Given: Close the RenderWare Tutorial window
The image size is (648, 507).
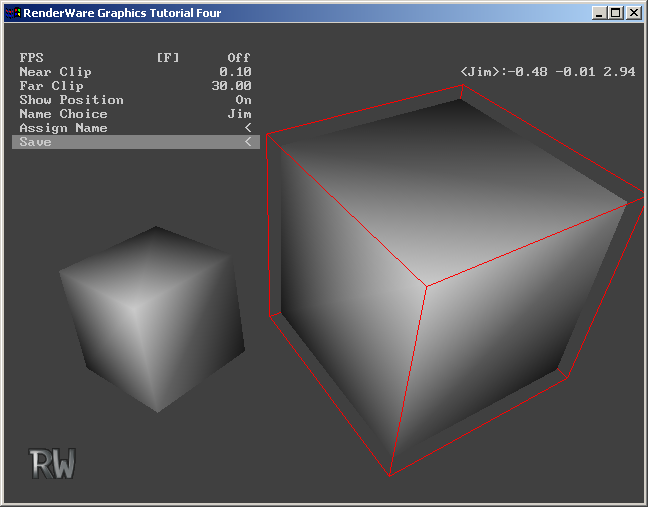Looking at the screenshot, I should (634, 13).
